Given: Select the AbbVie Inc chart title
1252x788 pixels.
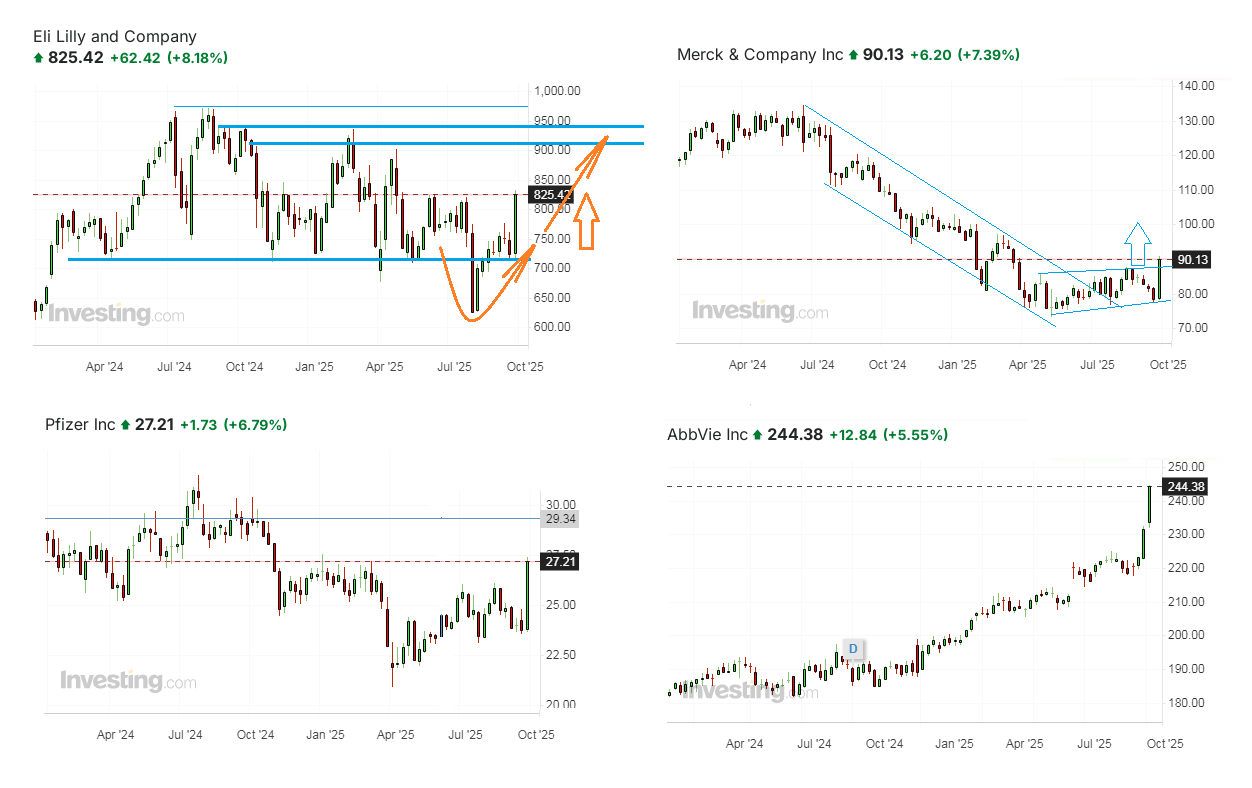Looking at the screenshot, I should pyautogui.click(x=707, y=435).
